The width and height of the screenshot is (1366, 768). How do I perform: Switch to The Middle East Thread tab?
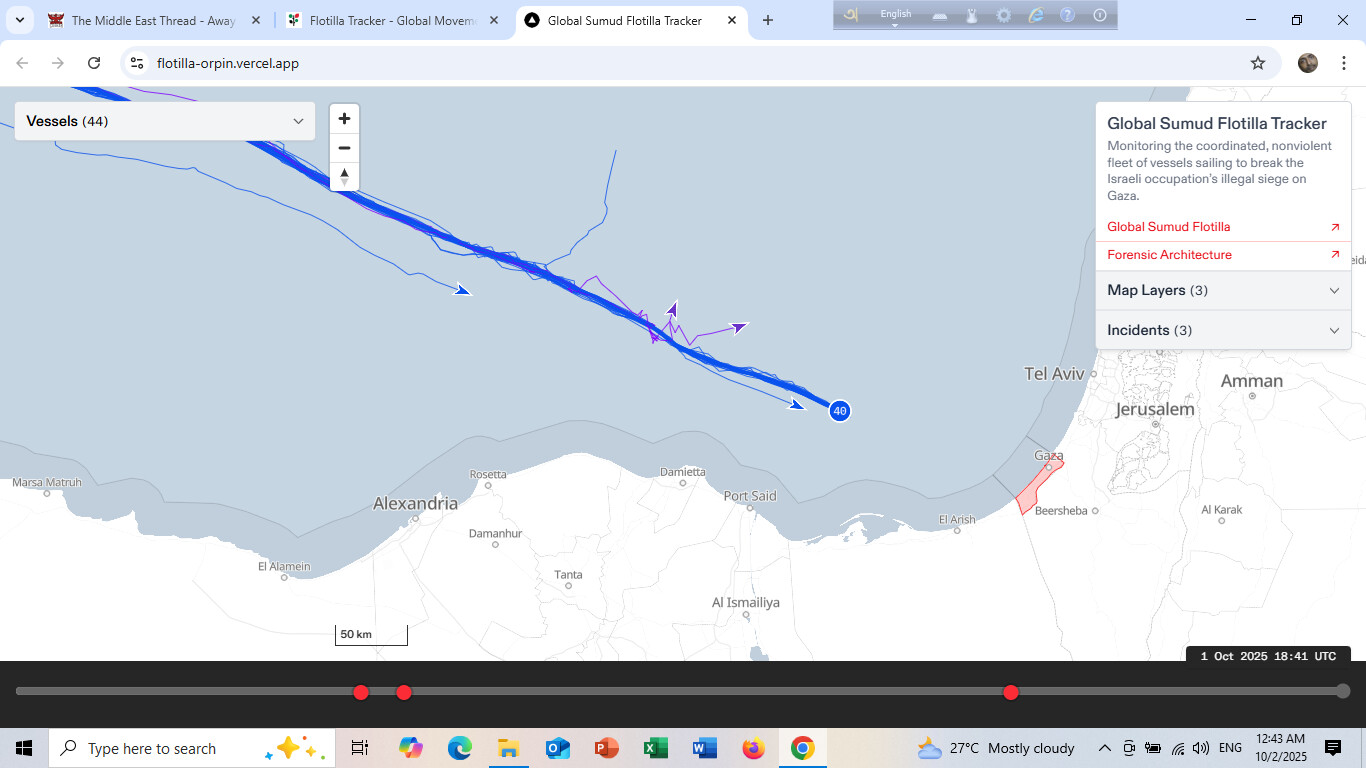pyautogui.click(x=153, y=20)
